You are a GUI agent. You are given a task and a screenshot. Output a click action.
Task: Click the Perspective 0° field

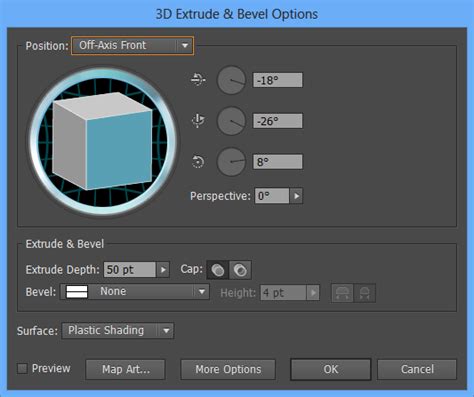tap(272, 196)
